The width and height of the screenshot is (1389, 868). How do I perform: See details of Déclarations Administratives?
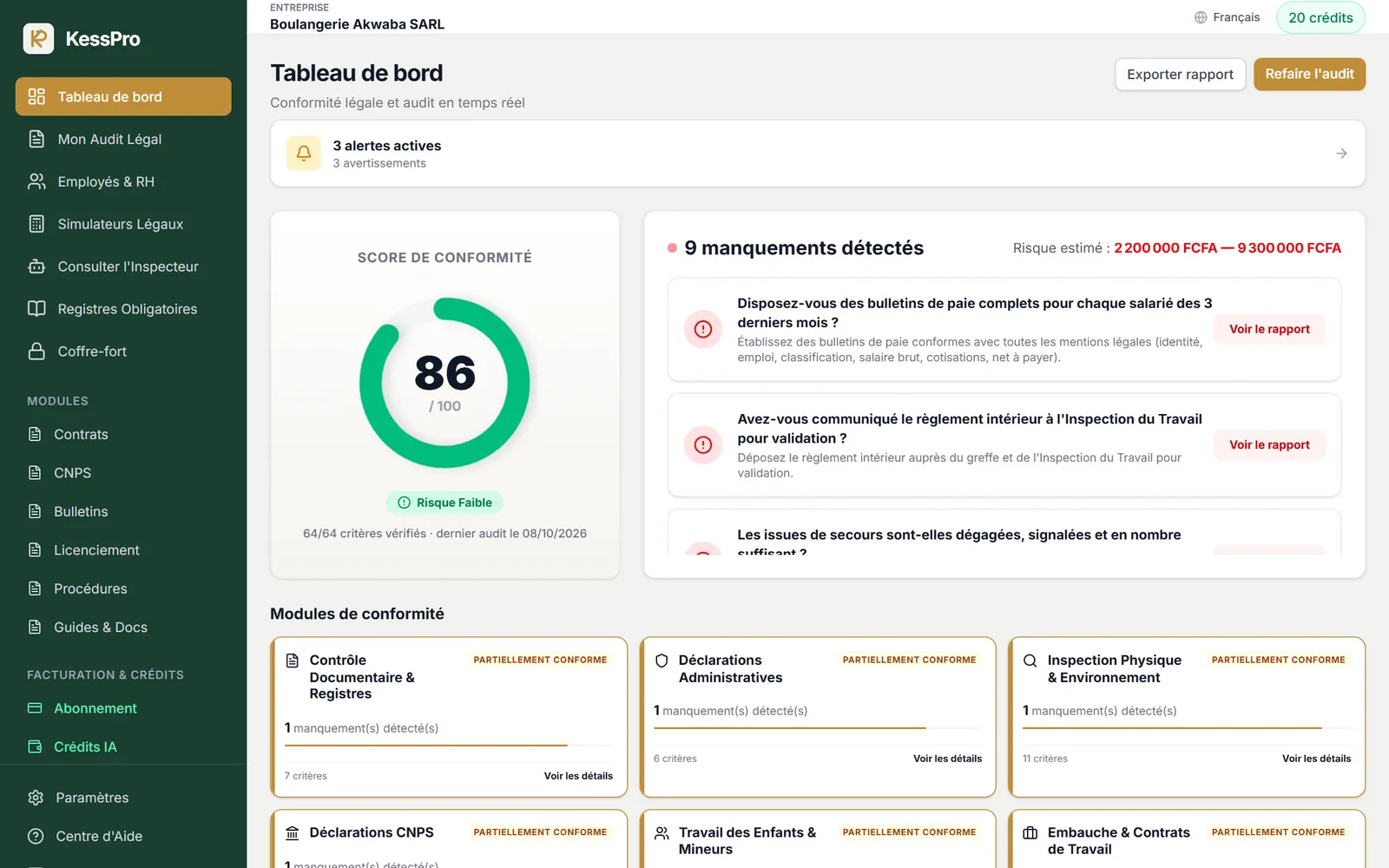[947, 759]
